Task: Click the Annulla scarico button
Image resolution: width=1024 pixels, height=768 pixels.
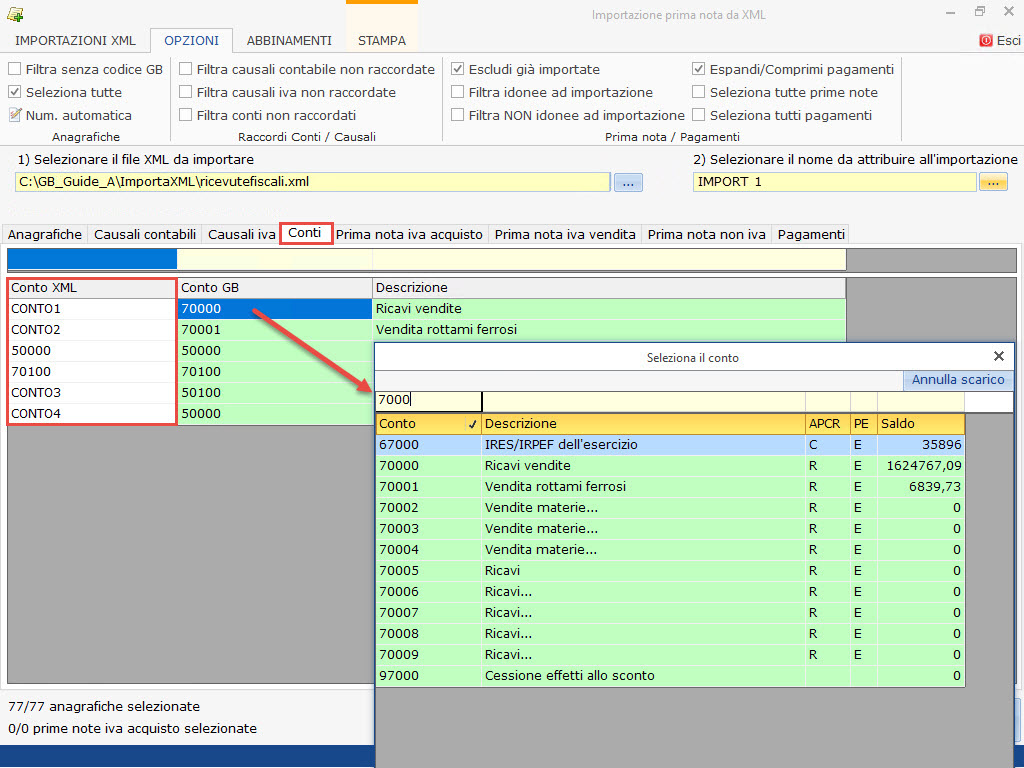Action: (958, 380)
